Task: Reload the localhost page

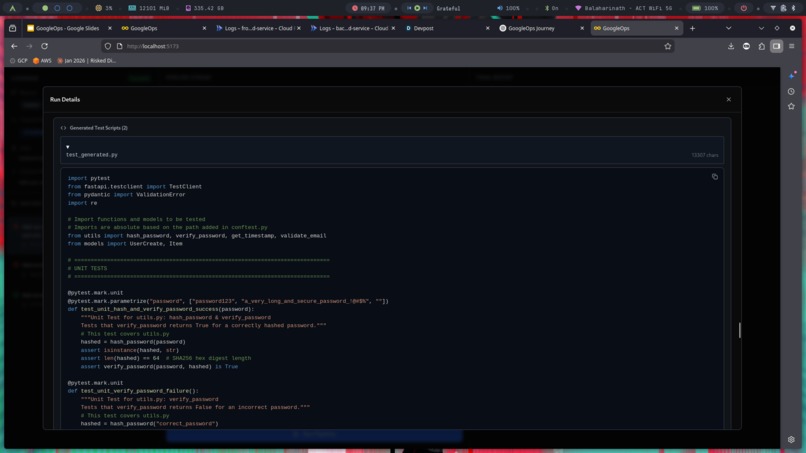Action: (x=45, y=46)
